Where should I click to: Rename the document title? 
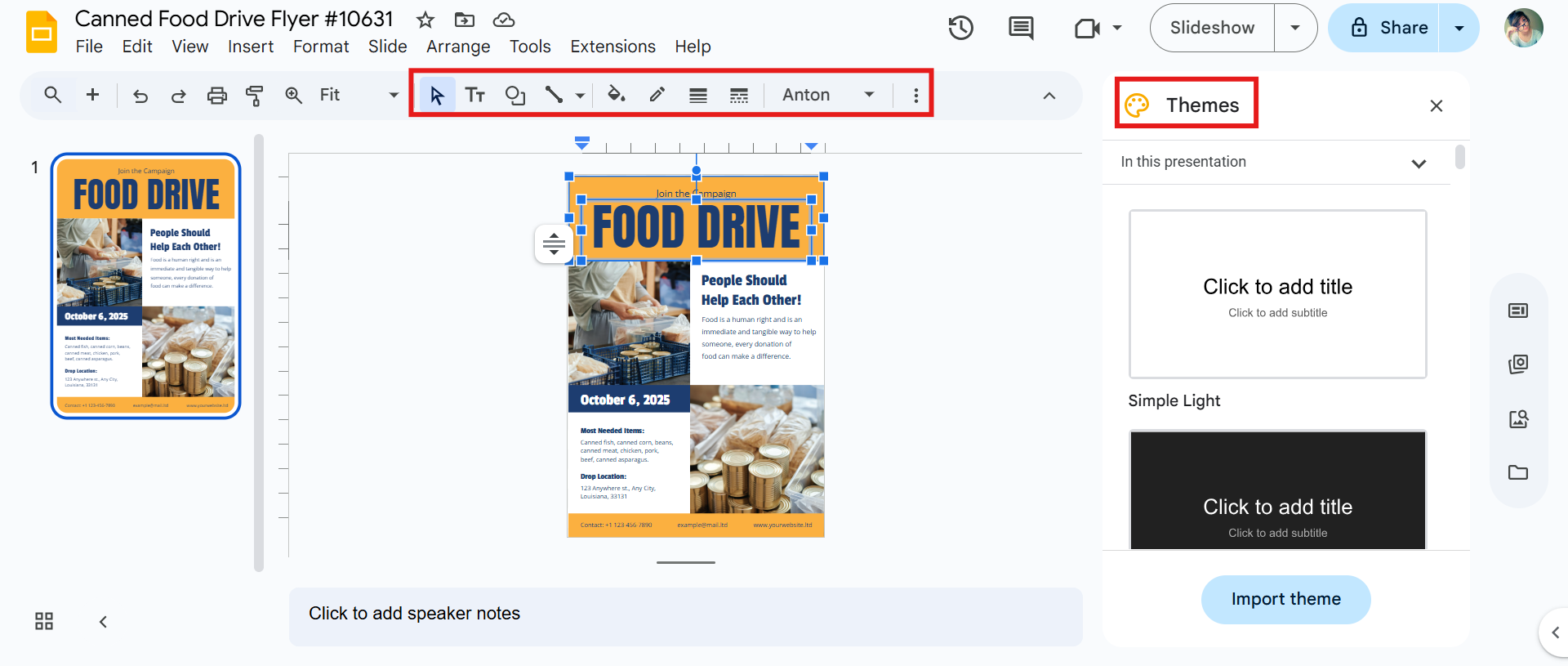click(x=234, y=19)
